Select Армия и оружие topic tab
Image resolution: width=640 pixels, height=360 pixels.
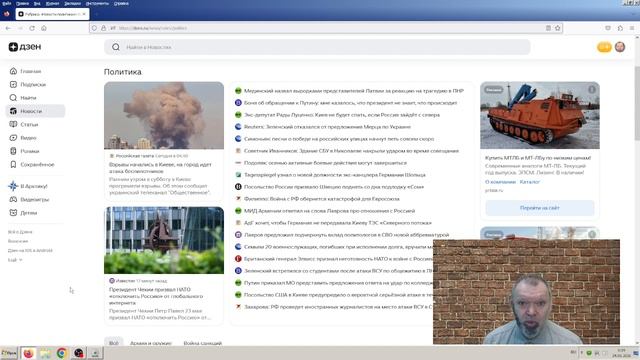(151, 343)
